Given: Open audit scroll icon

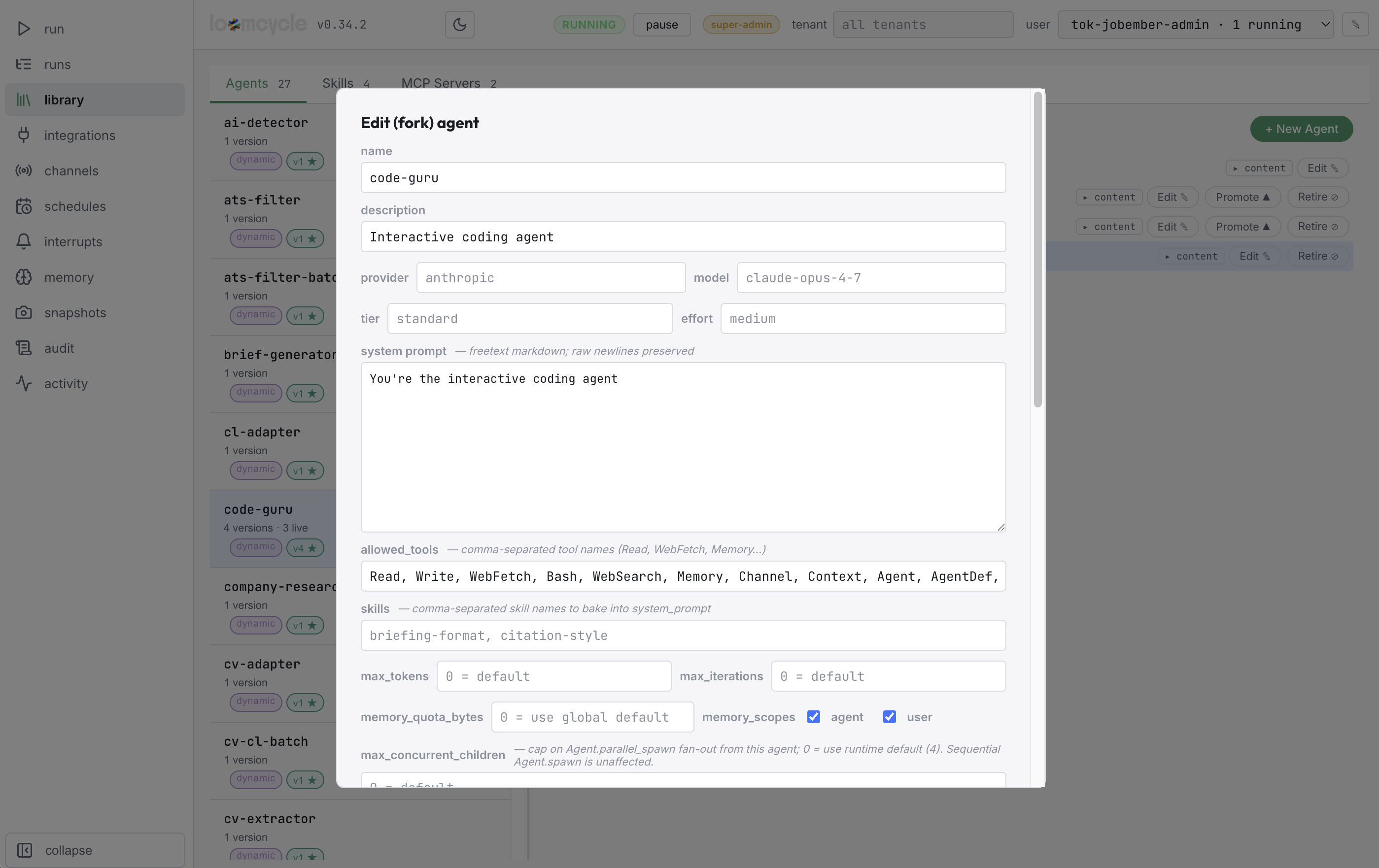Looking at the screenshot, I should coord(24,348).
